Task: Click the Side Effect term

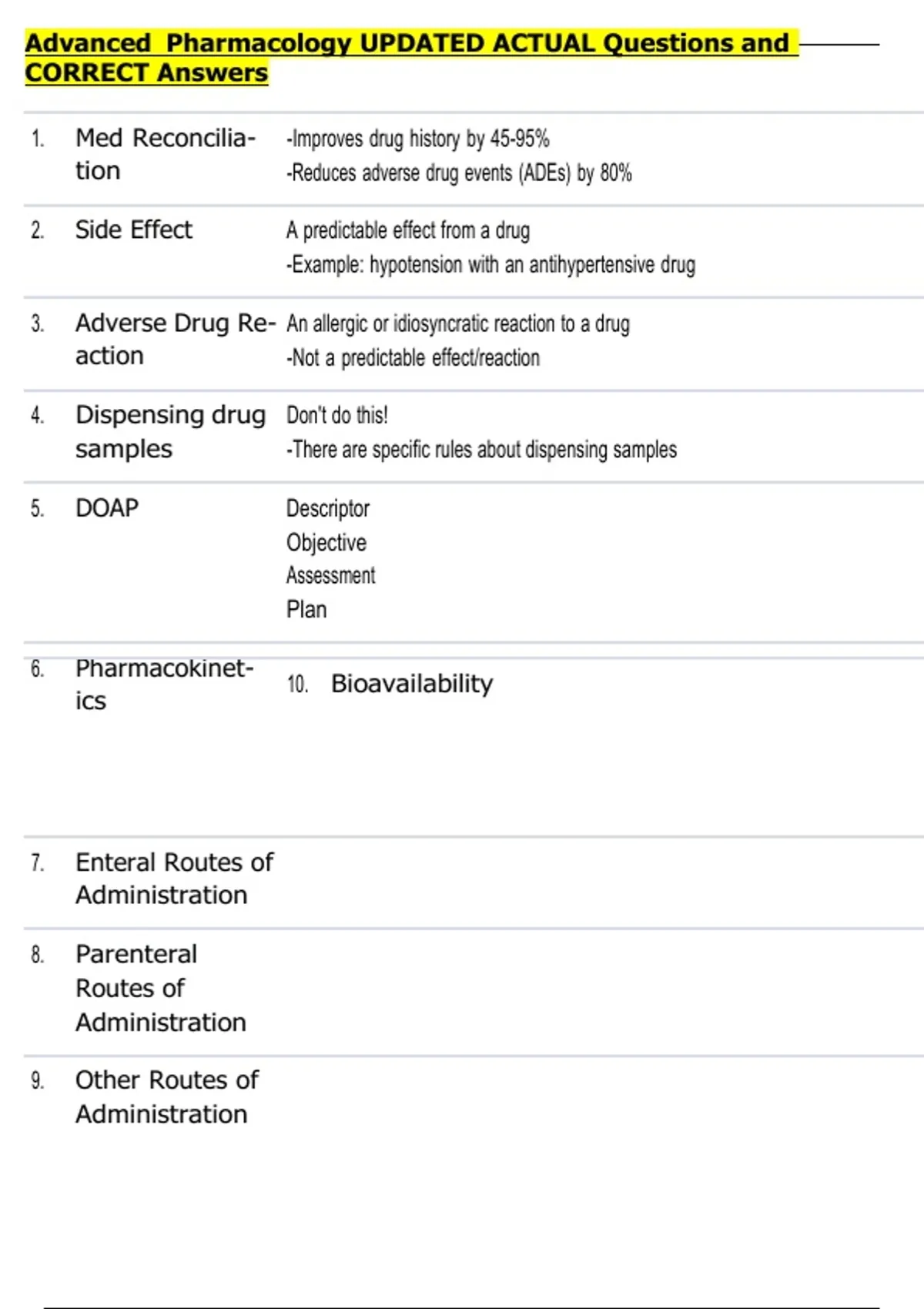Action: coord(134,229)
